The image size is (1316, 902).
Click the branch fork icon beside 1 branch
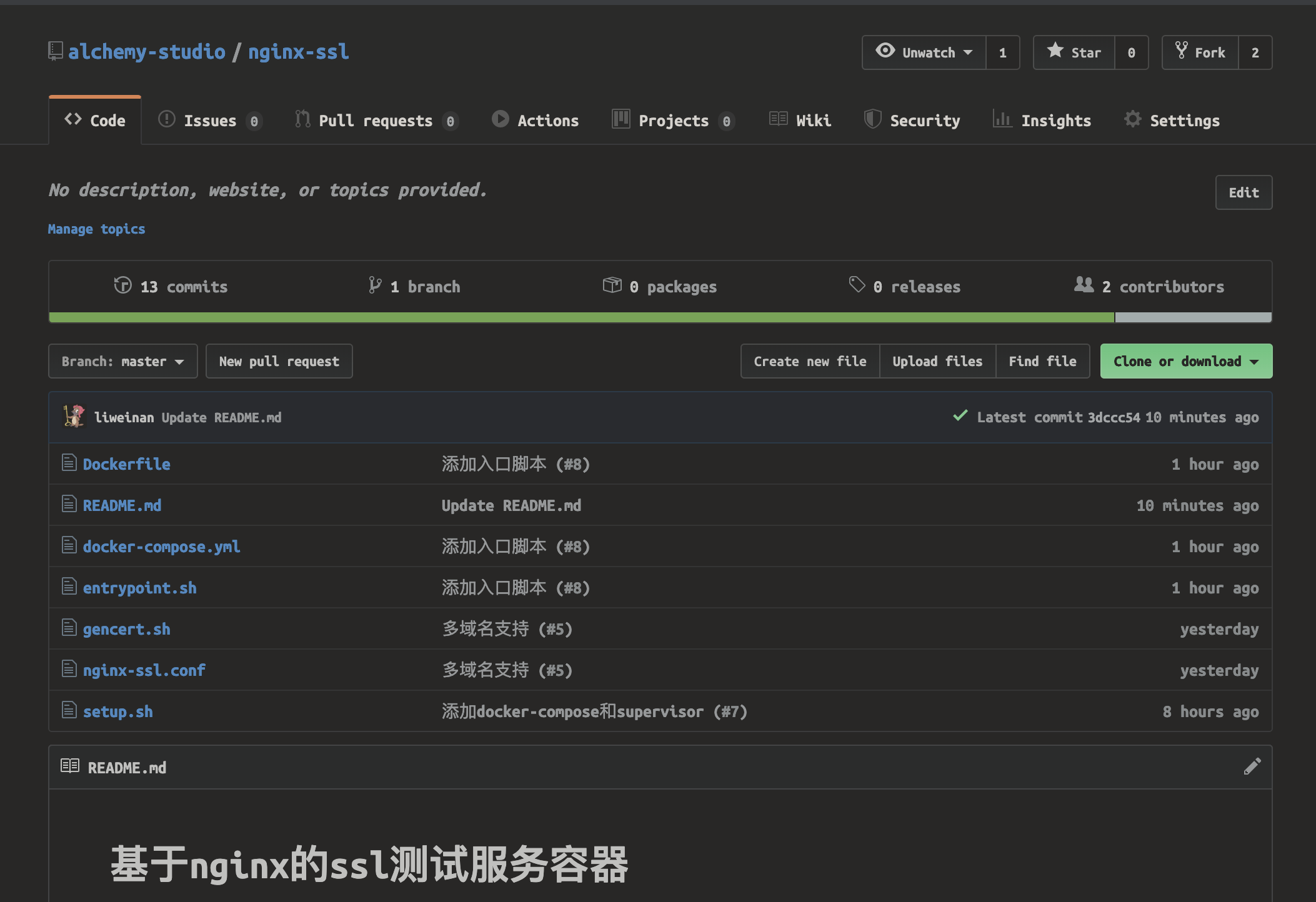pos(374,285)
